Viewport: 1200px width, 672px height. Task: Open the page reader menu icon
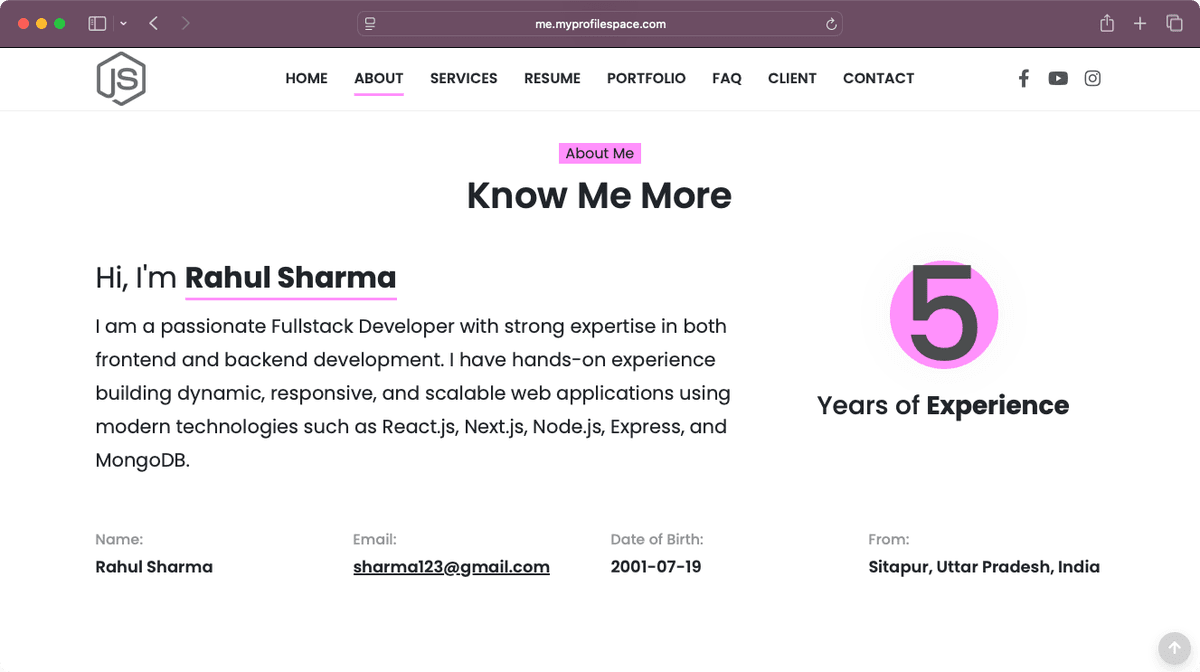[x=370, y=24]
